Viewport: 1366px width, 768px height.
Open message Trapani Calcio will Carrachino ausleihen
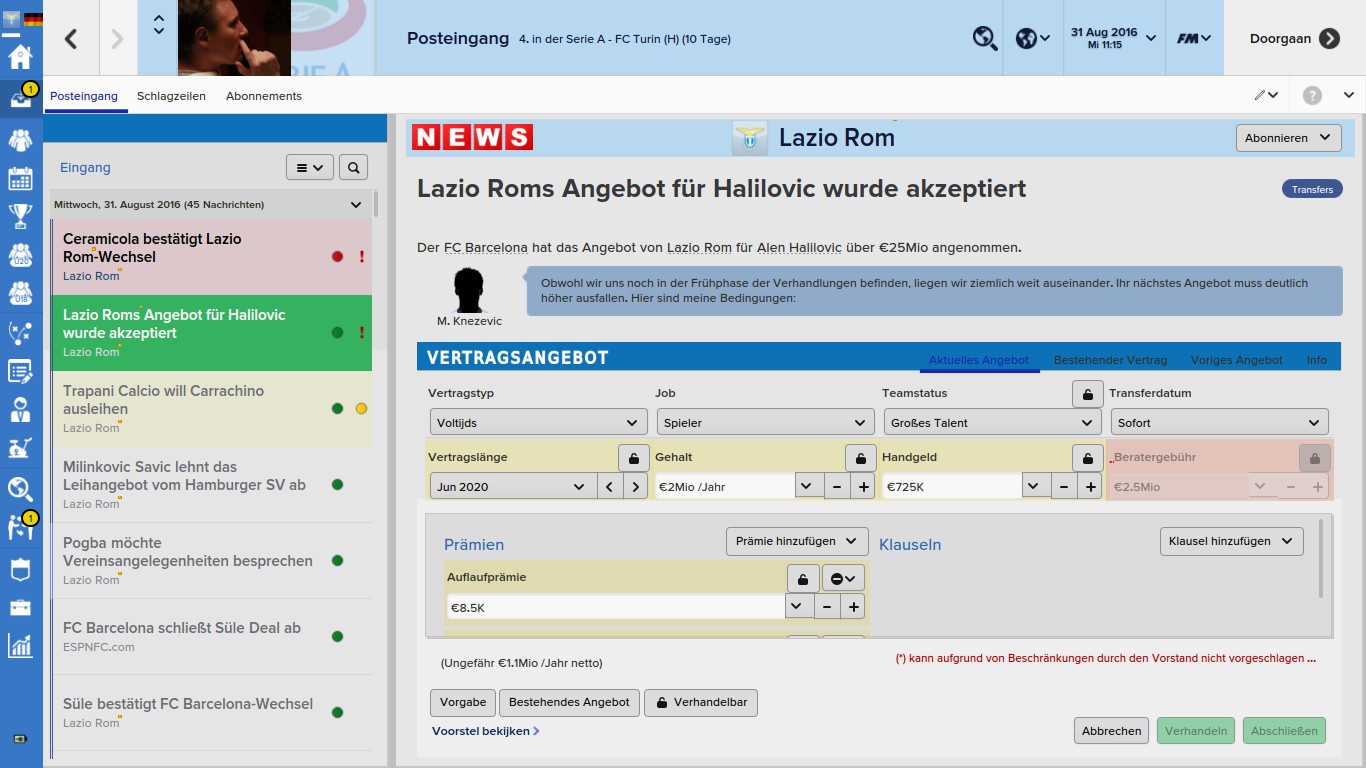tap(211, 409)
